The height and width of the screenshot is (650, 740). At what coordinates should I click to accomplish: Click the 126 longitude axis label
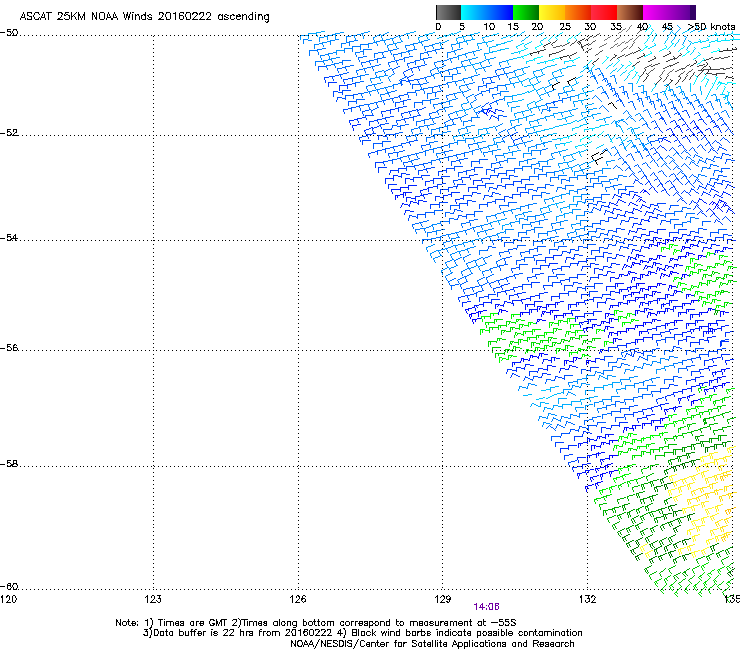pos(298,599)
